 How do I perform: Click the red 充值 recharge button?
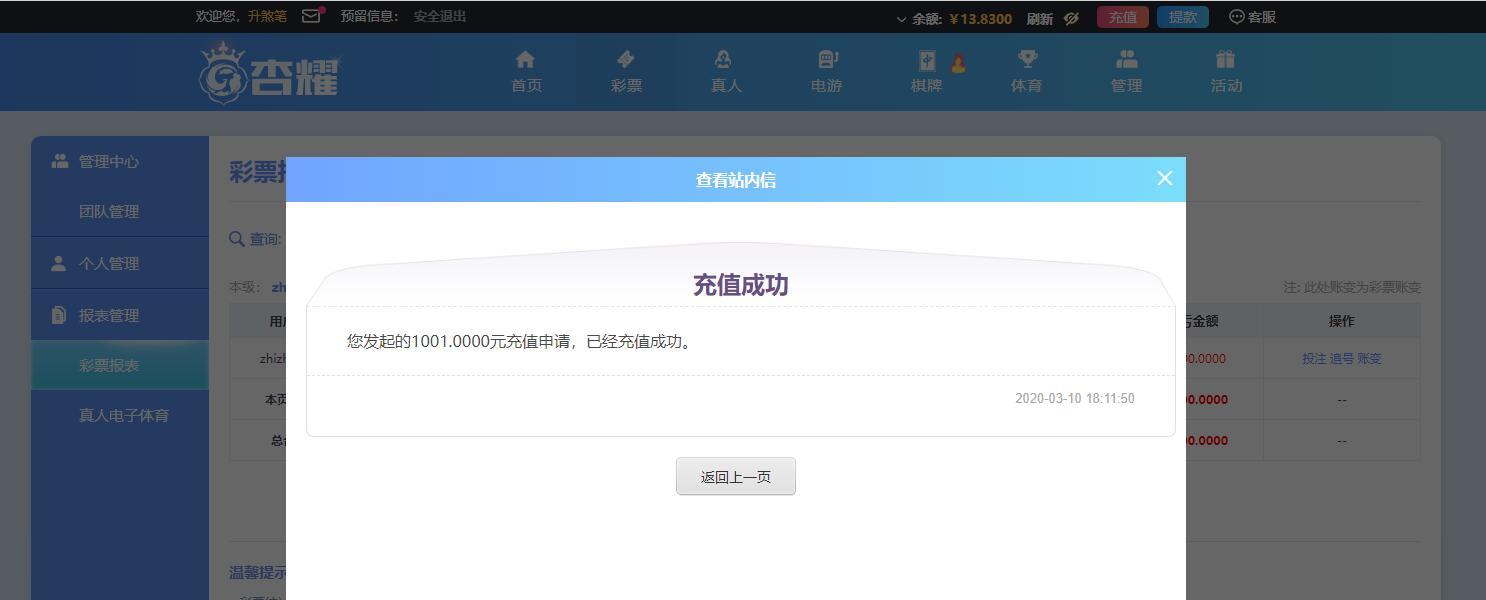[x=1123, y=17]
